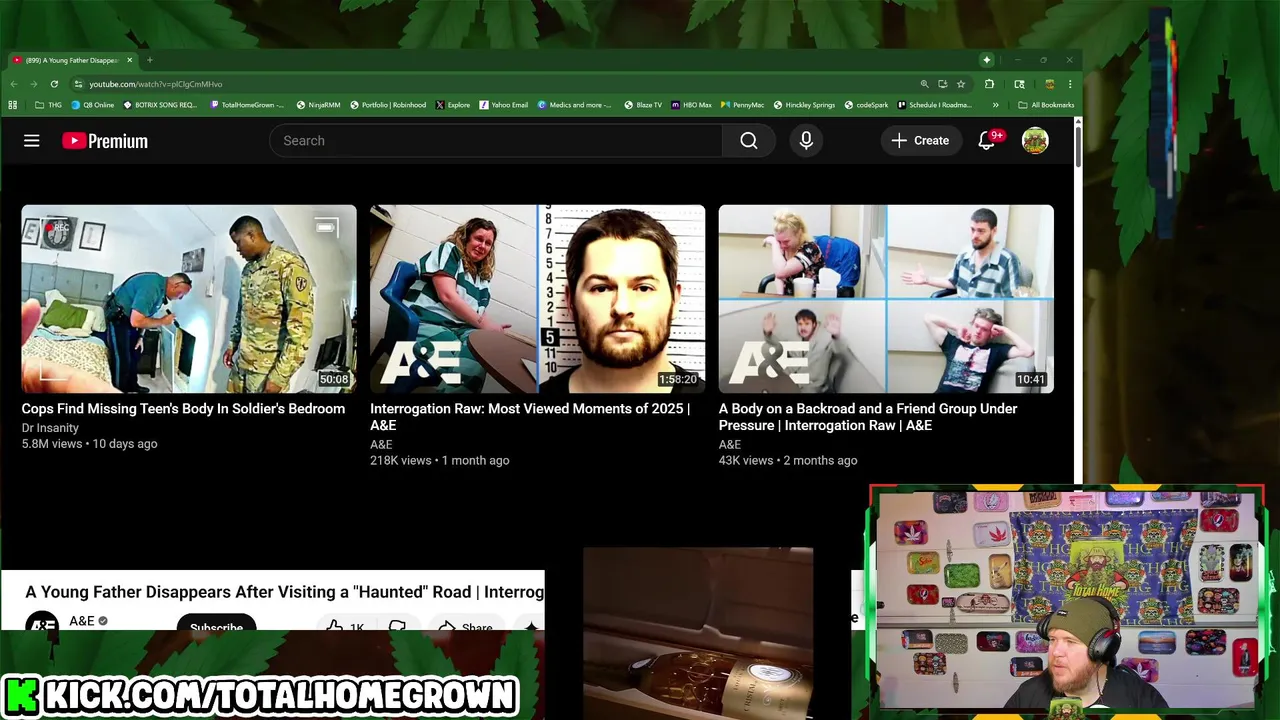Image resolution: width=1280 pixels, height=720 pixels.
Task: Open Schedule I Roadmap bookmark
Action: pyautogui.click(x=935, y=105)
